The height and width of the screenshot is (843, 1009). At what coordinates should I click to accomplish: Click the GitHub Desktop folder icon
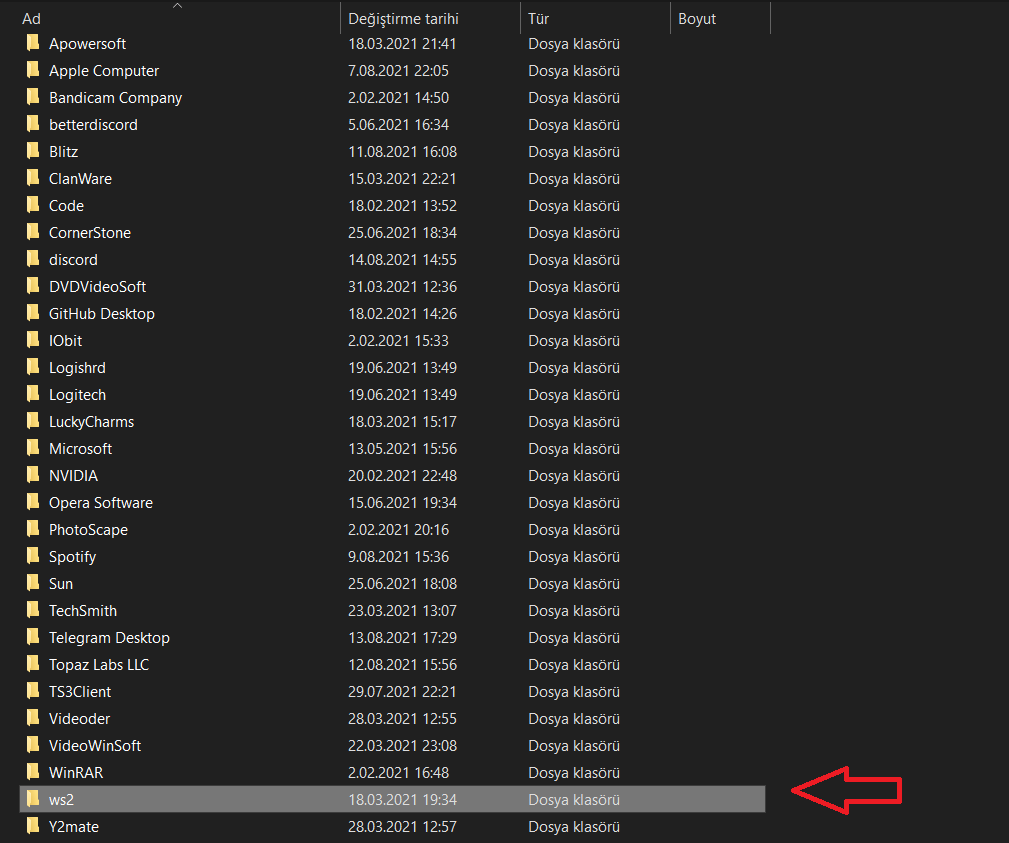click(33, 313)
